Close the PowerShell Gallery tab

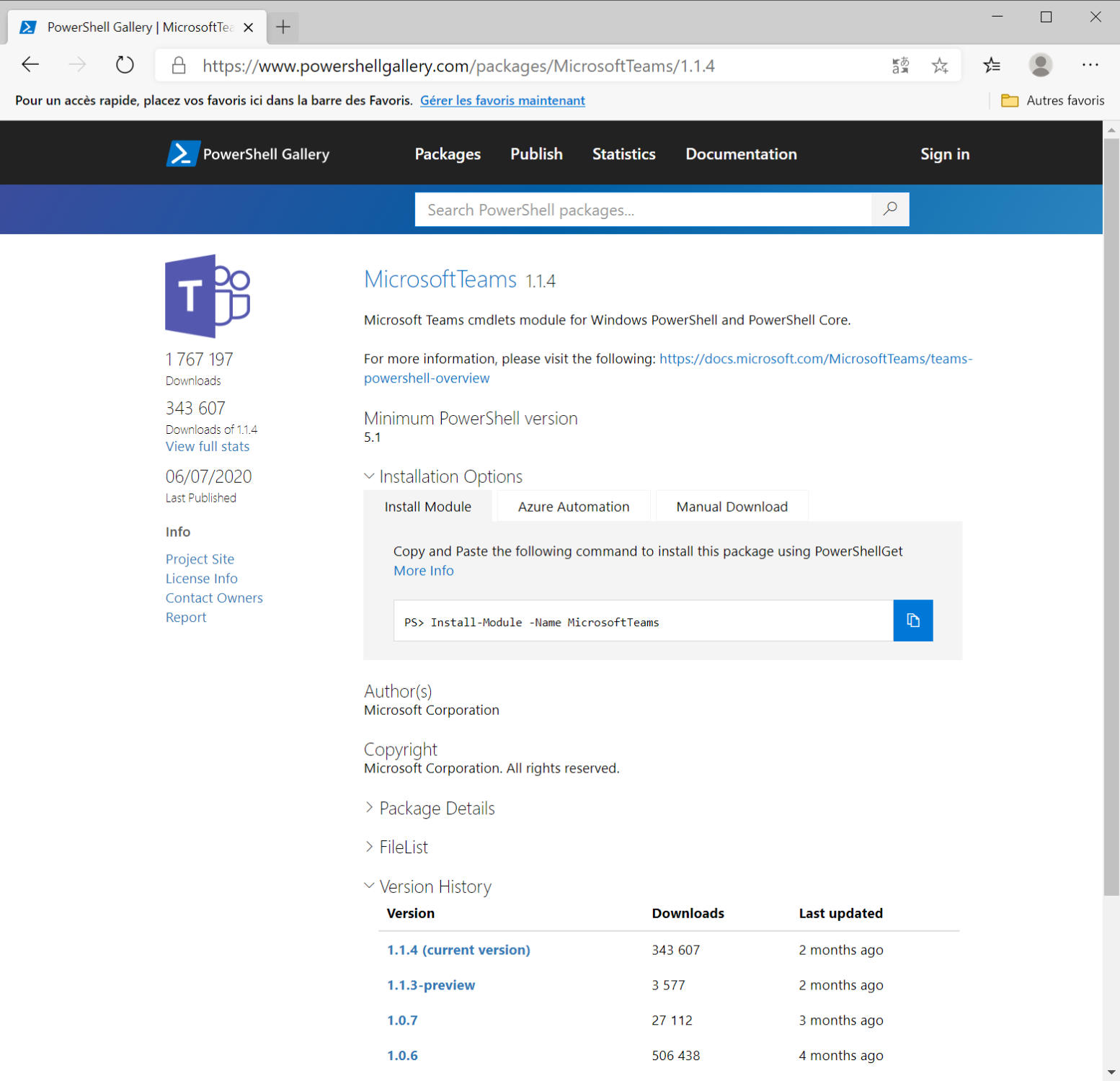tap(249, 27)
